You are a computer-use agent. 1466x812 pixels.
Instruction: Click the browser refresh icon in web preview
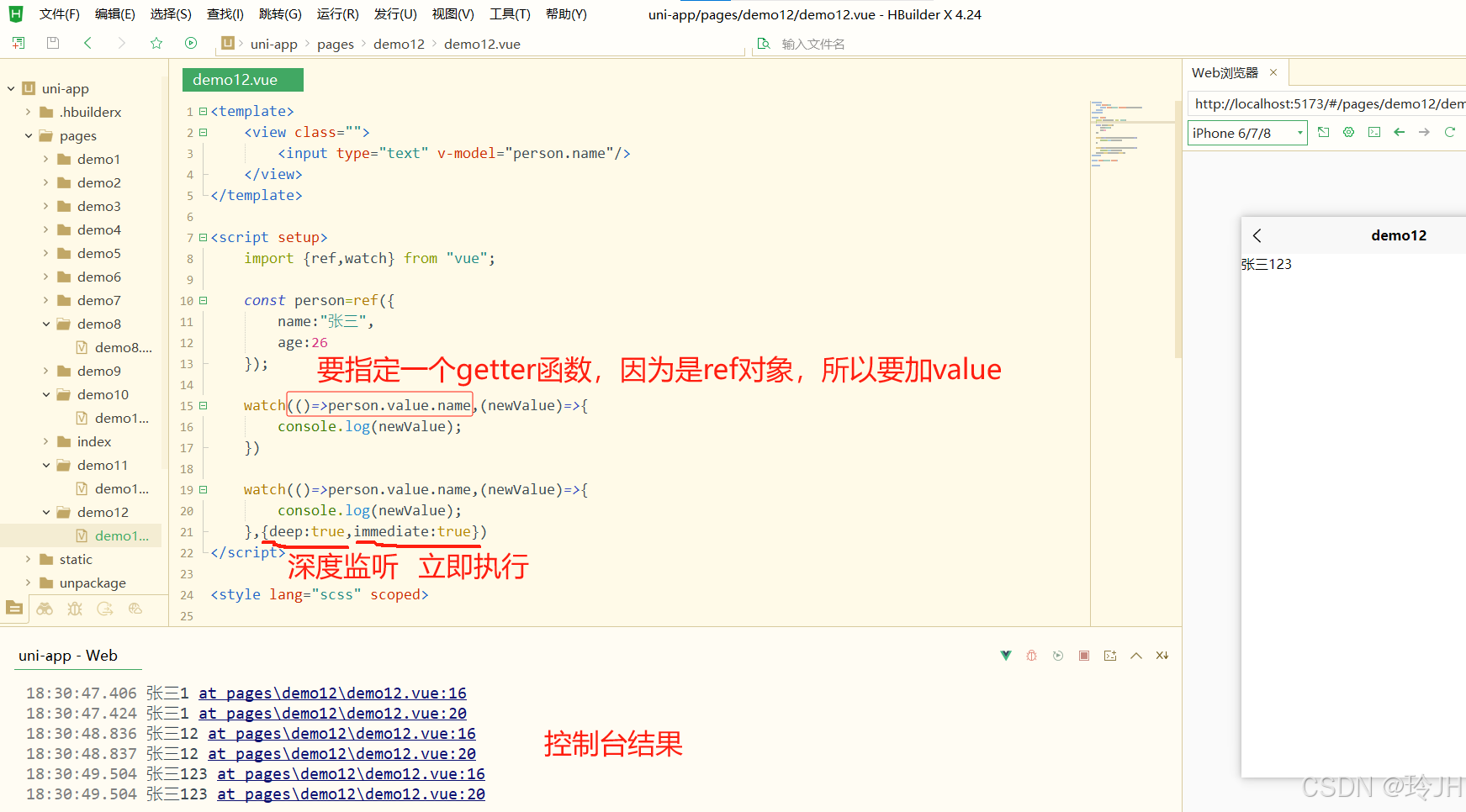1450,132
